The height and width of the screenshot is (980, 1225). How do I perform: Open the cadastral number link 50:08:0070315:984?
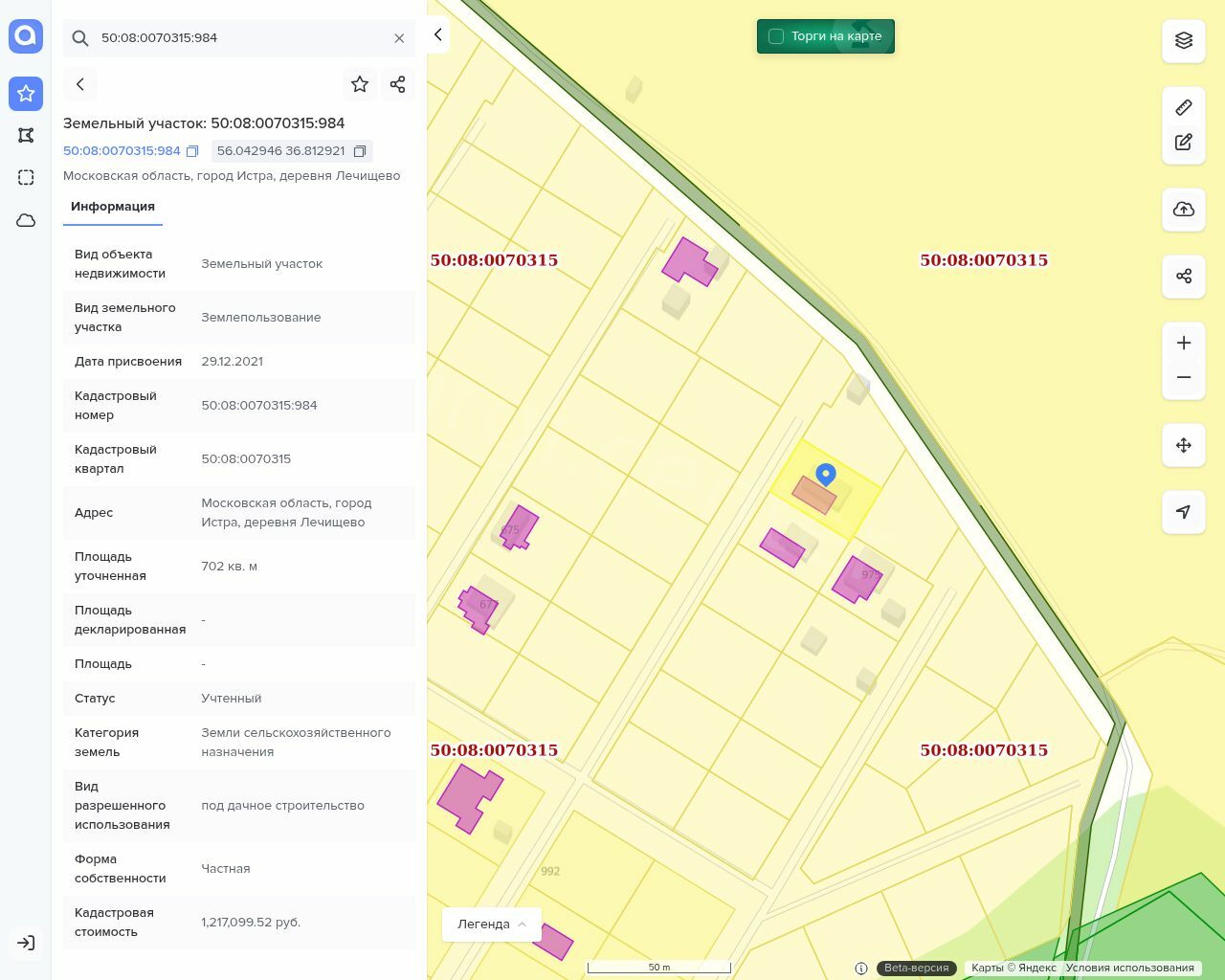(122, 151)
